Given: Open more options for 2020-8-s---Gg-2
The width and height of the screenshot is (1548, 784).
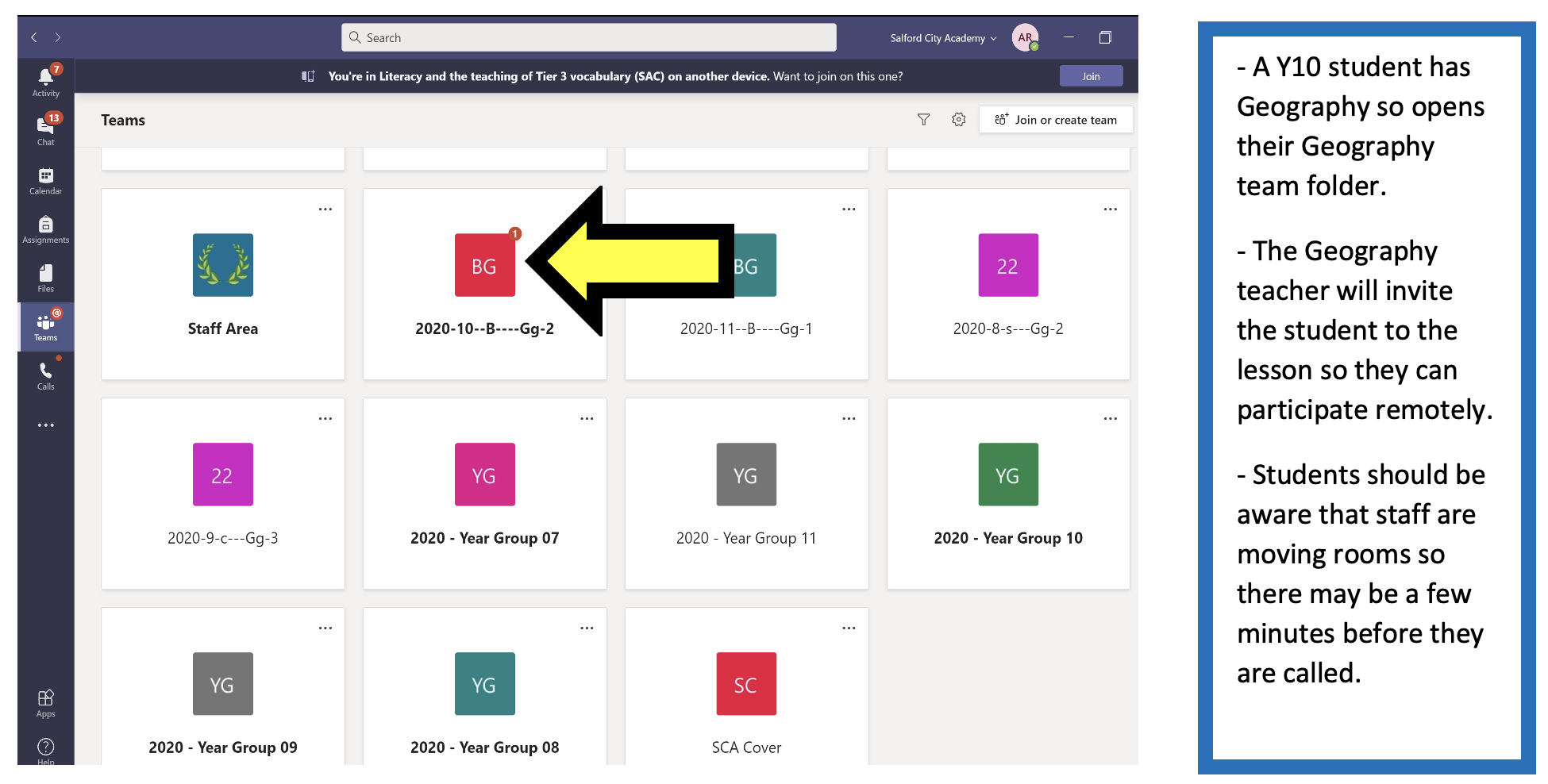Looking at the screenshot, I should (x=1111, y=209).
